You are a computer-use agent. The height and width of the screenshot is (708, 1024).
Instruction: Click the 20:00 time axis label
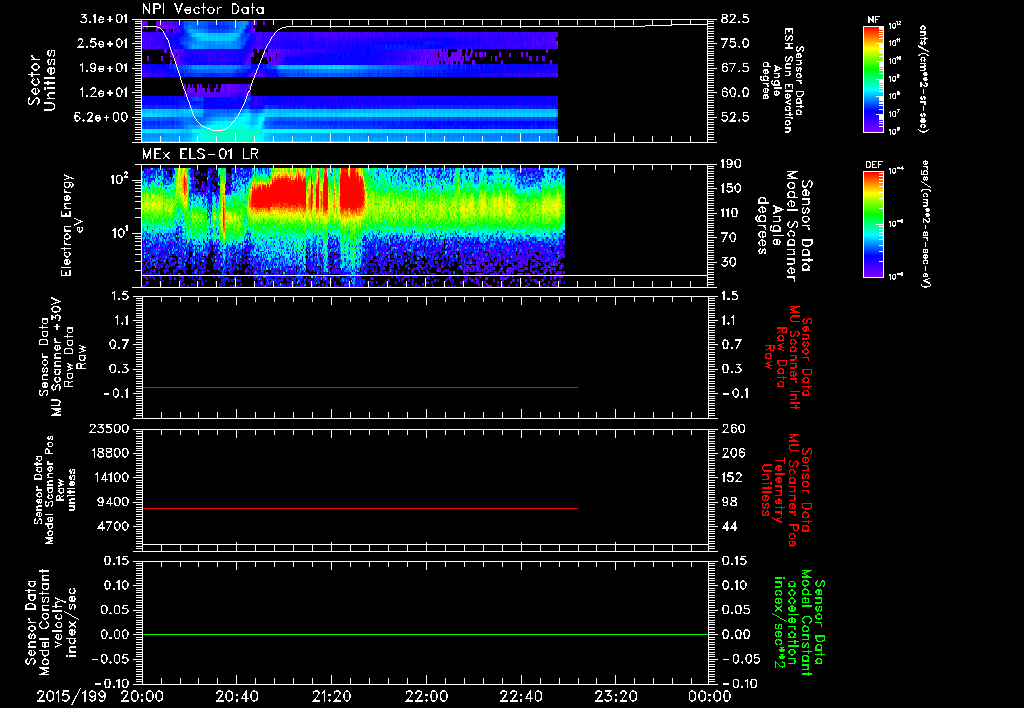142,697
